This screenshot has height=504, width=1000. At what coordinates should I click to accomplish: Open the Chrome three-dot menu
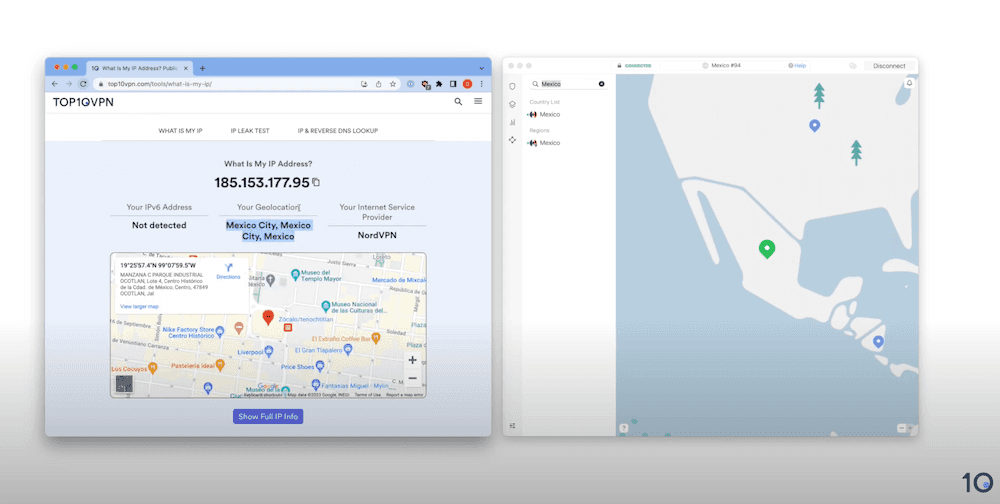coord(482,84)
